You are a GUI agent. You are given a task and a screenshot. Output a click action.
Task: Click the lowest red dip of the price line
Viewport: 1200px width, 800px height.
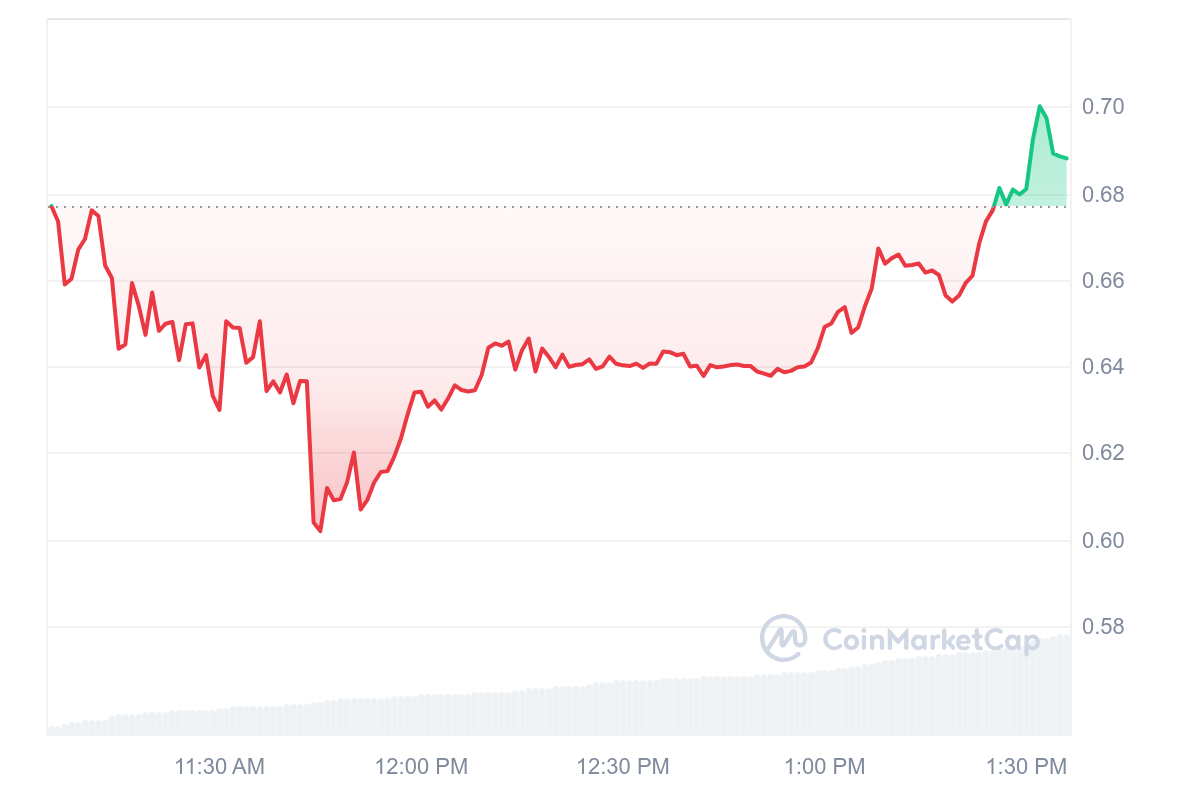(320, 530)
